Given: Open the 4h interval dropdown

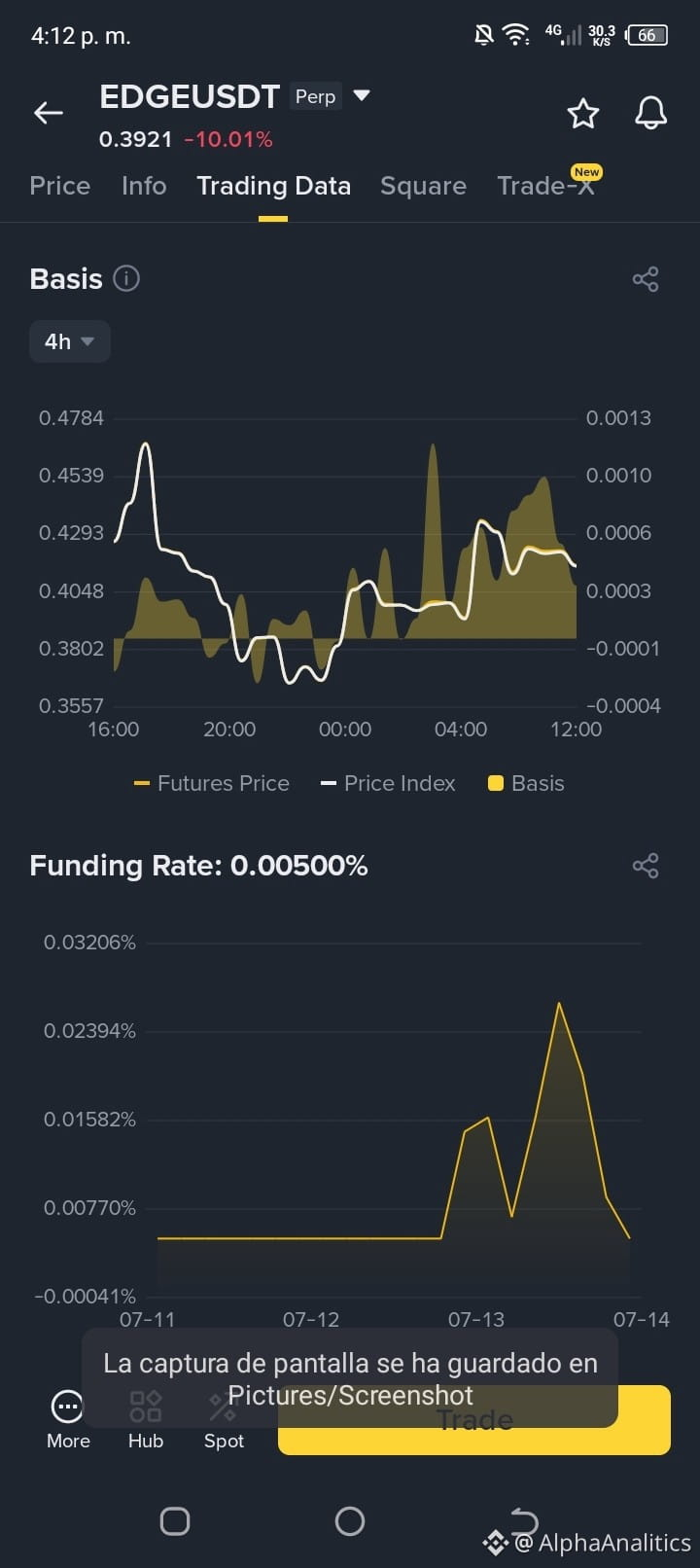Looking at the screenshot, I should [70, 341].
